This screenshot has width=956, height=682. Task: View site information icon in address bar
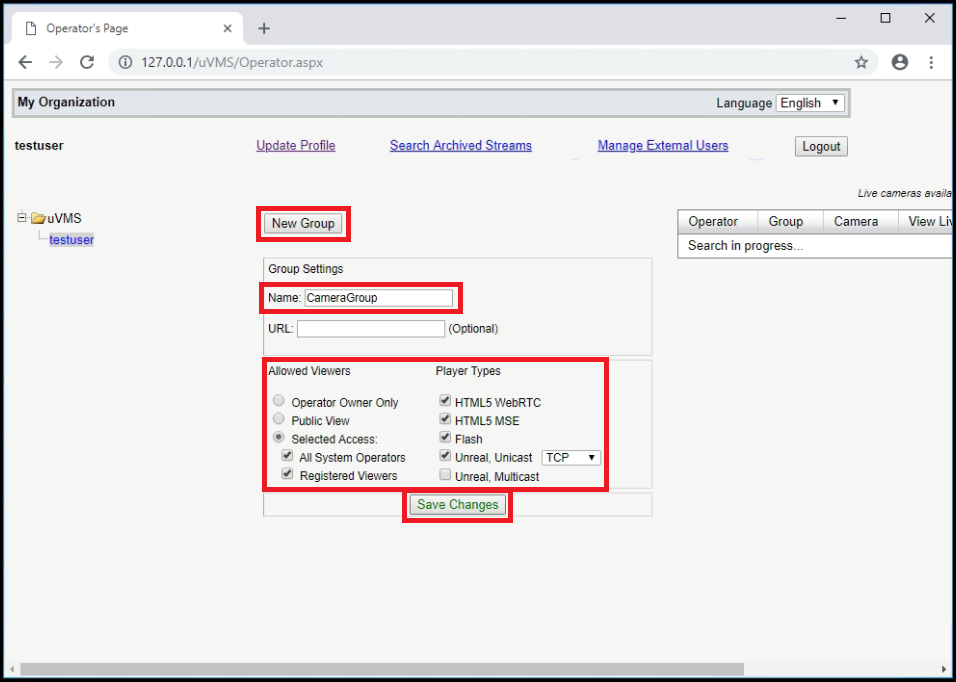click(x=125, y=62)
